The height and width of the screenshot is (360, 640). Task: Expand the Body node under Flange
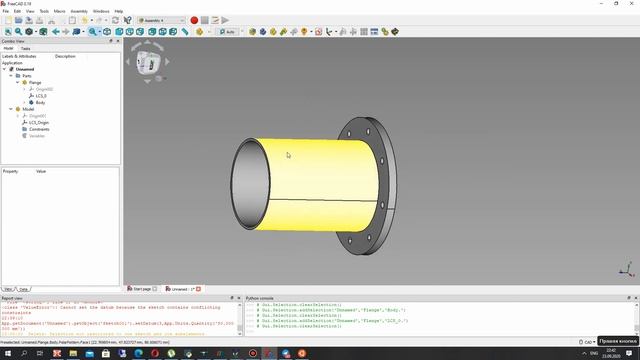click(x=24, y=102)
